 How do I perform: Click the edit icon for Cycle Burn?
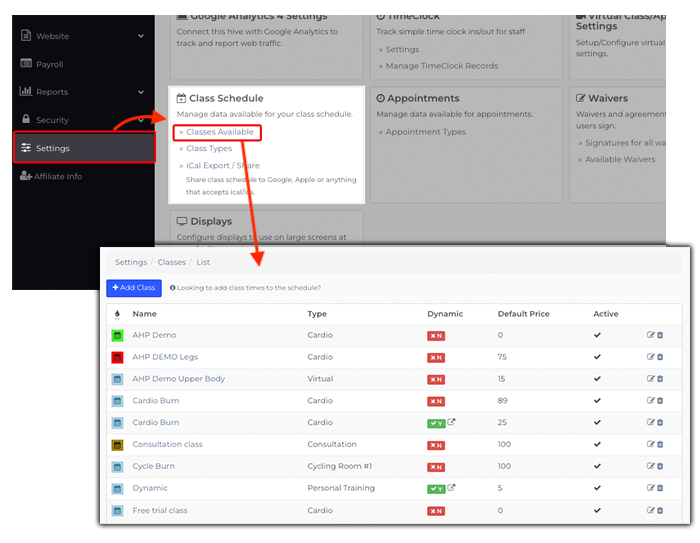(651, 466)
